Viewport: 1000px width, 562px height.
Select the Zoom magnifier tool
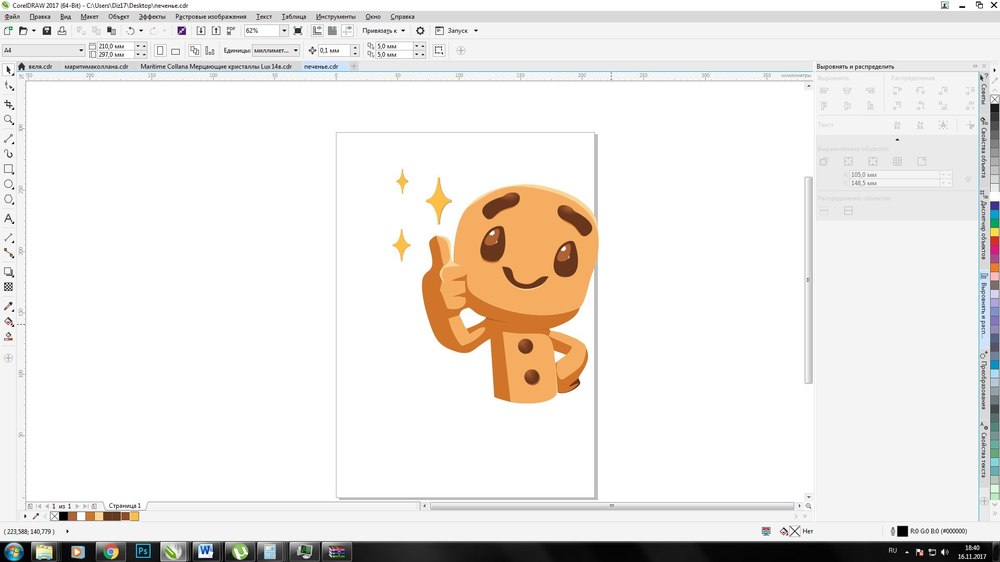point(8,120)
